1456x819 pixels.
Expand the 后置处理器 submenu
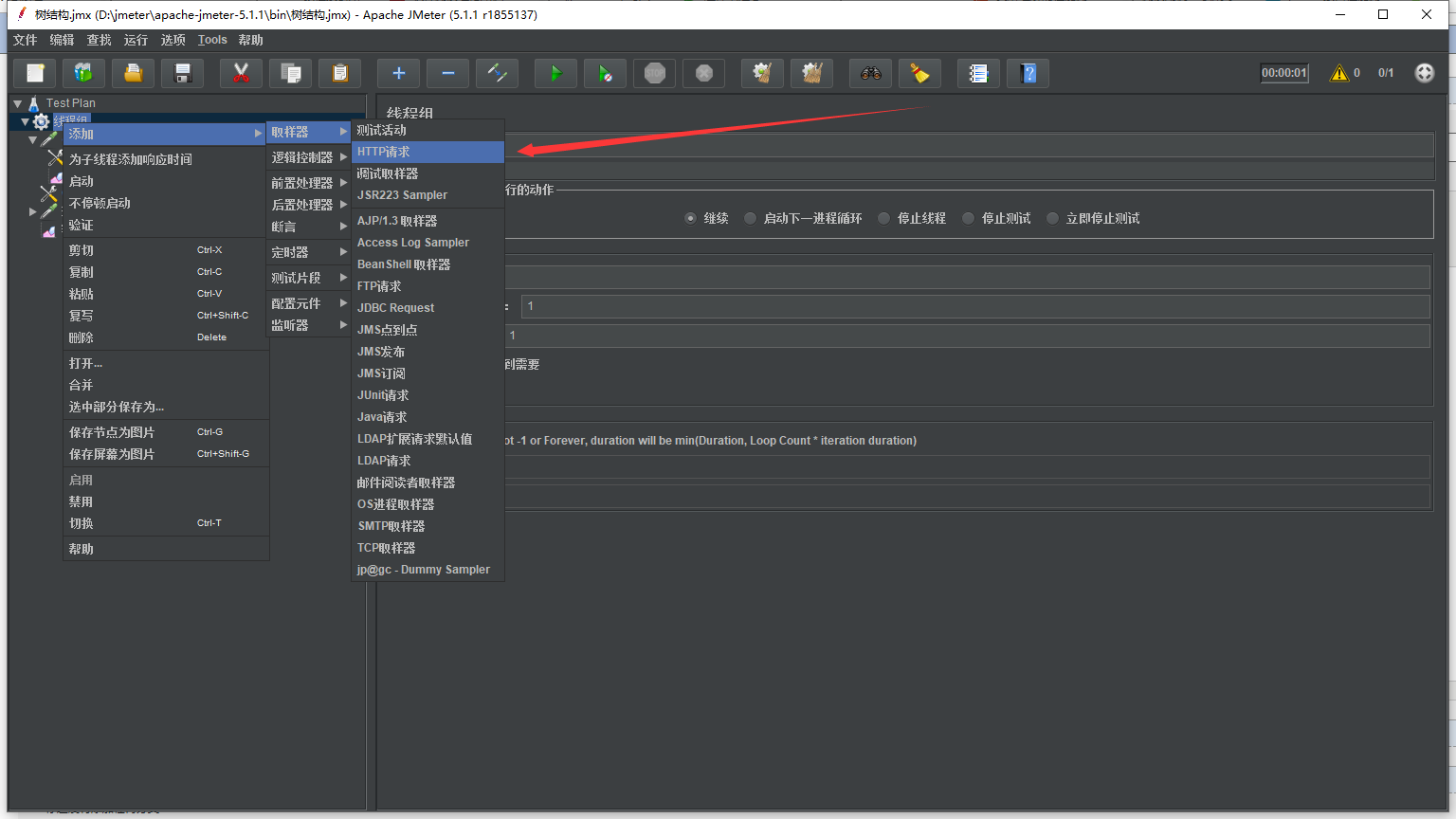coord(309,205)
